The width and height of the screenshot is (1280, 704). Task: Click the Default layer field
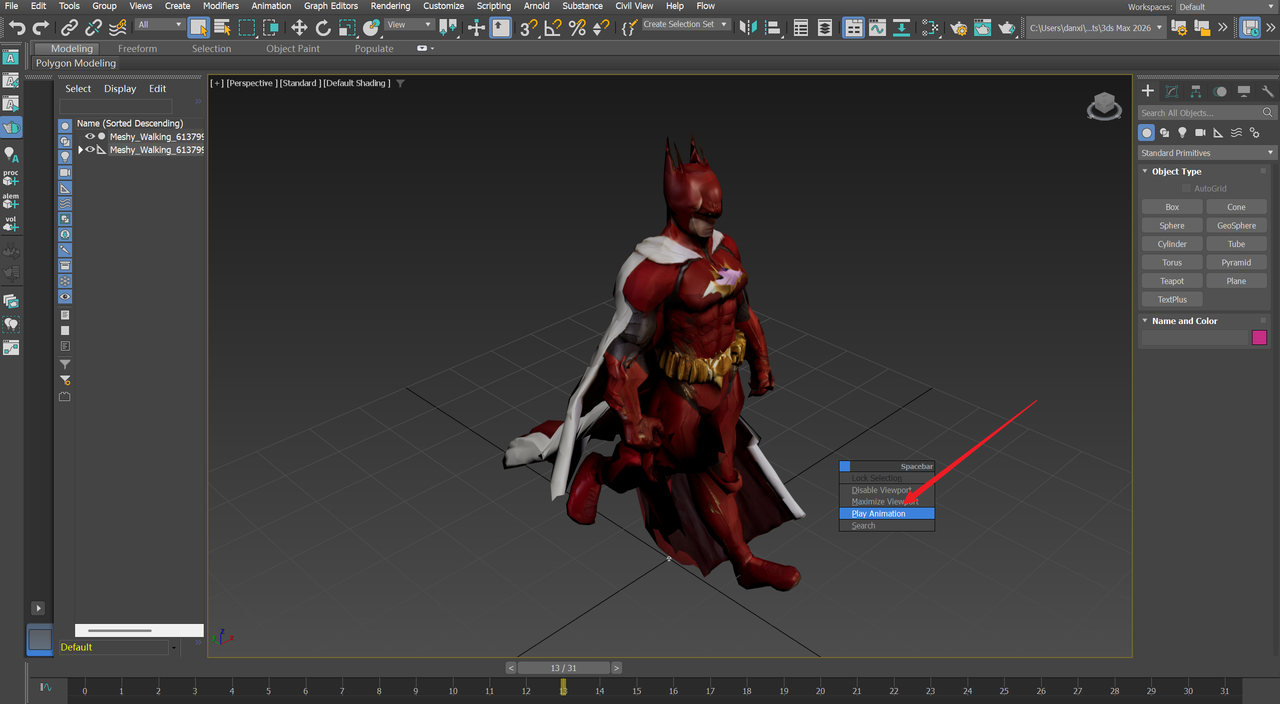[116, 647]
